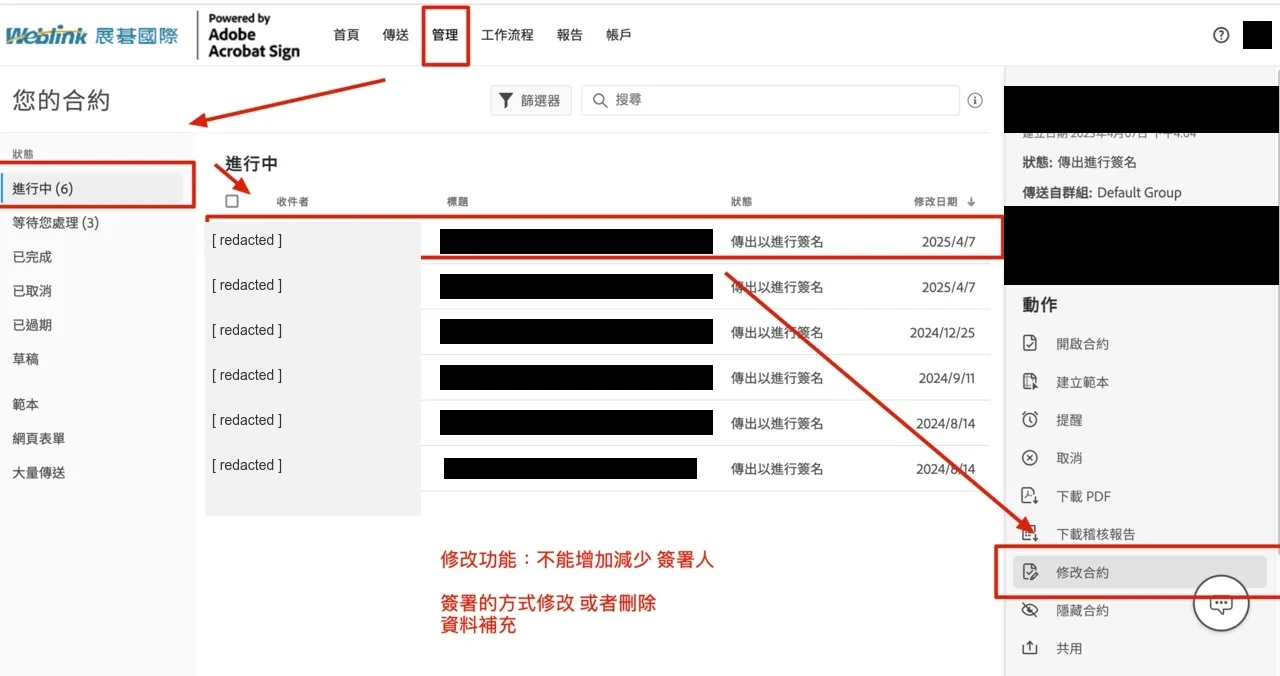Click 修改合約 action label
Viewport: 1280px width, 676px height.
(x=1083, y=573)
